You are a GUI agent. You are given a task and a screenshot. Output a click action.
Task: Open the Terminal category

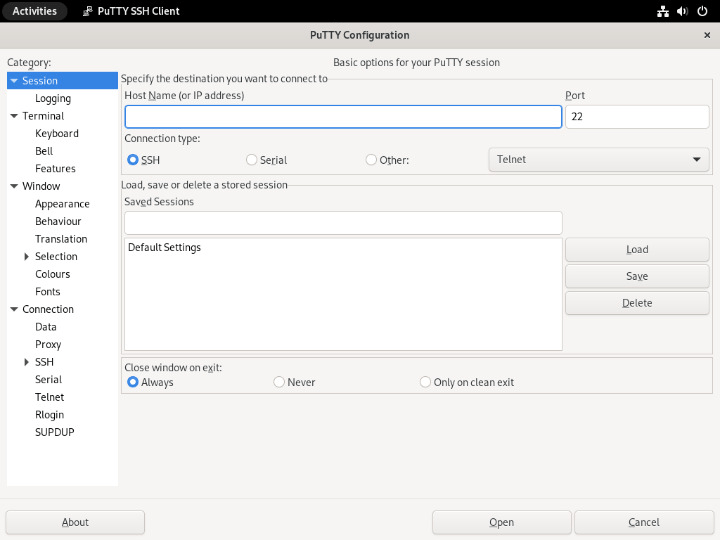[43, 116]
